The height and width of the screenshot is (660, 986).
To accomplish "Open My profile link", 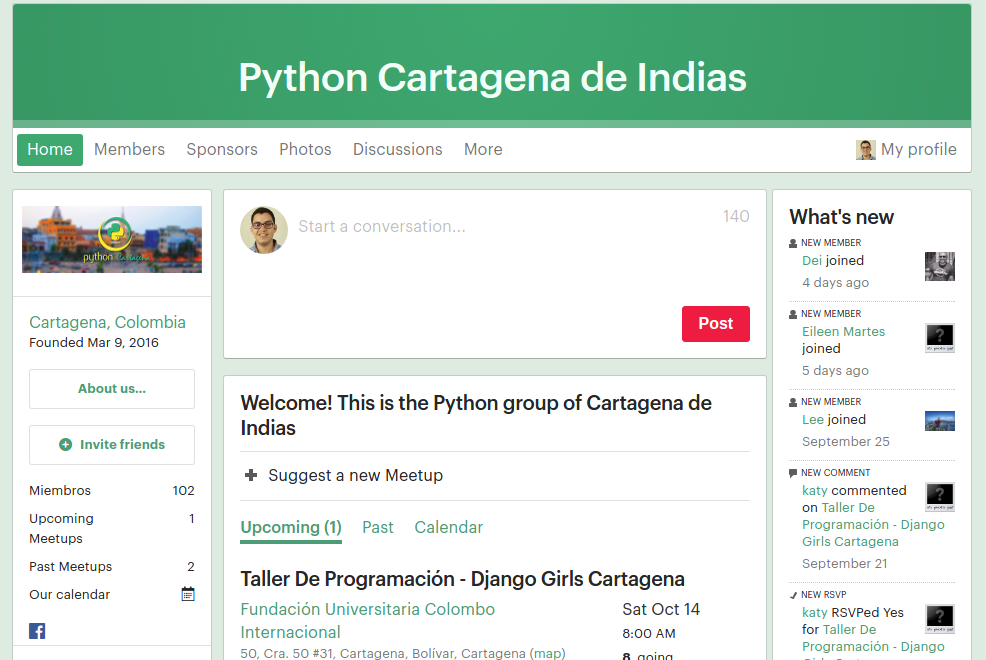I will tap(919, 150).
